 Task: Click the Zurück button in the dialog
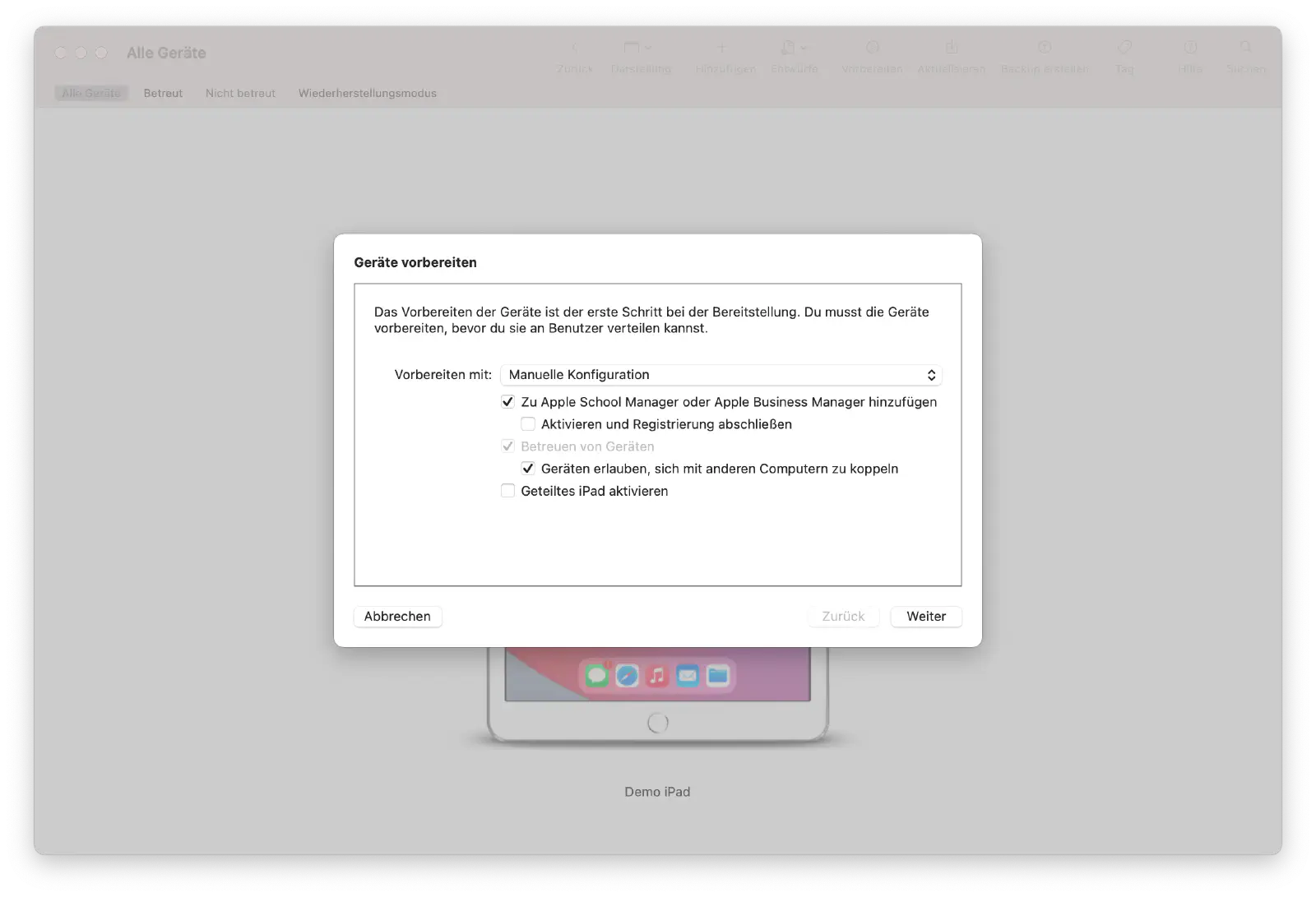844,617
